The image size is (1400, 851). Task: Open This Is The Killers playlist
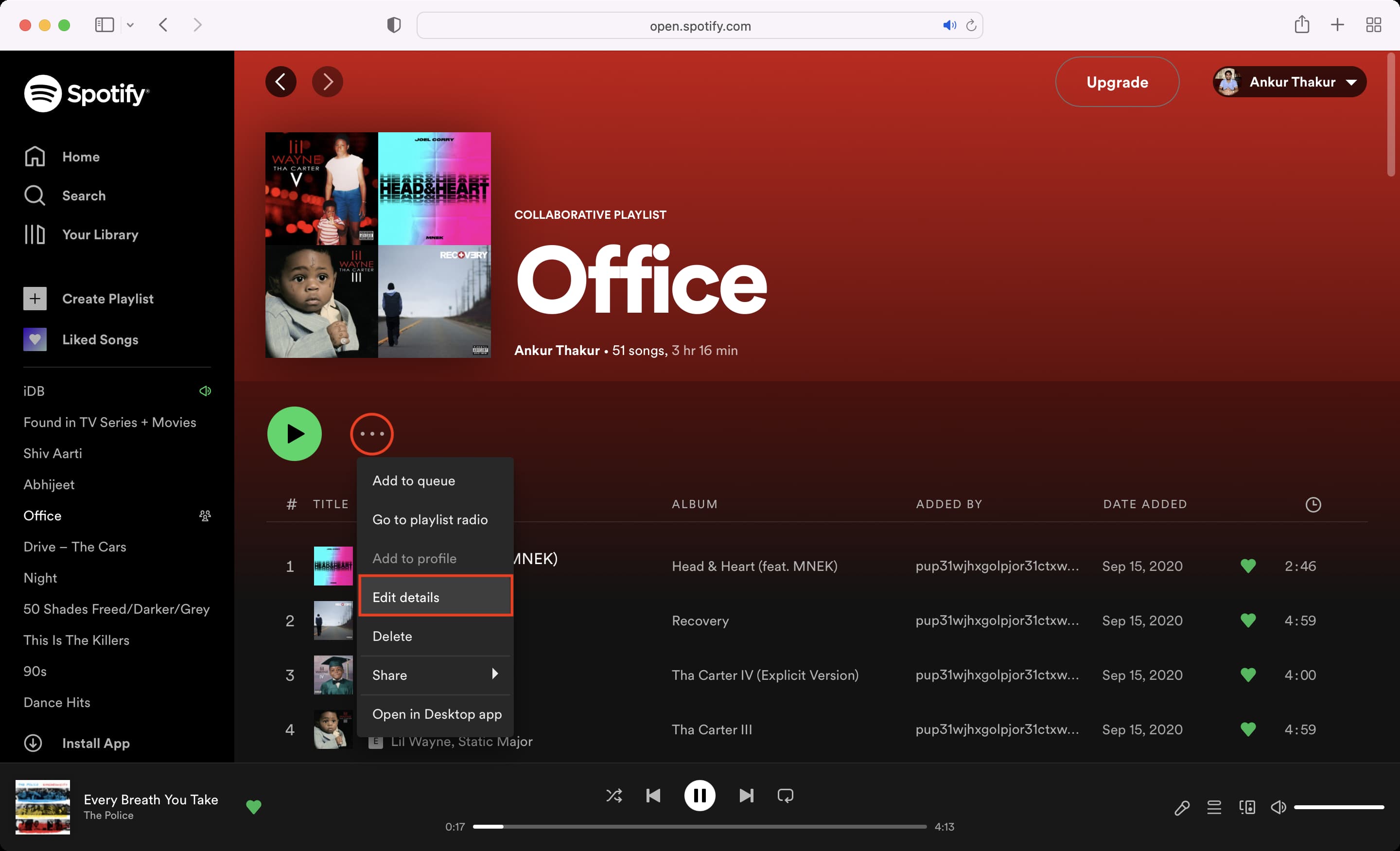tap(77, 640)
